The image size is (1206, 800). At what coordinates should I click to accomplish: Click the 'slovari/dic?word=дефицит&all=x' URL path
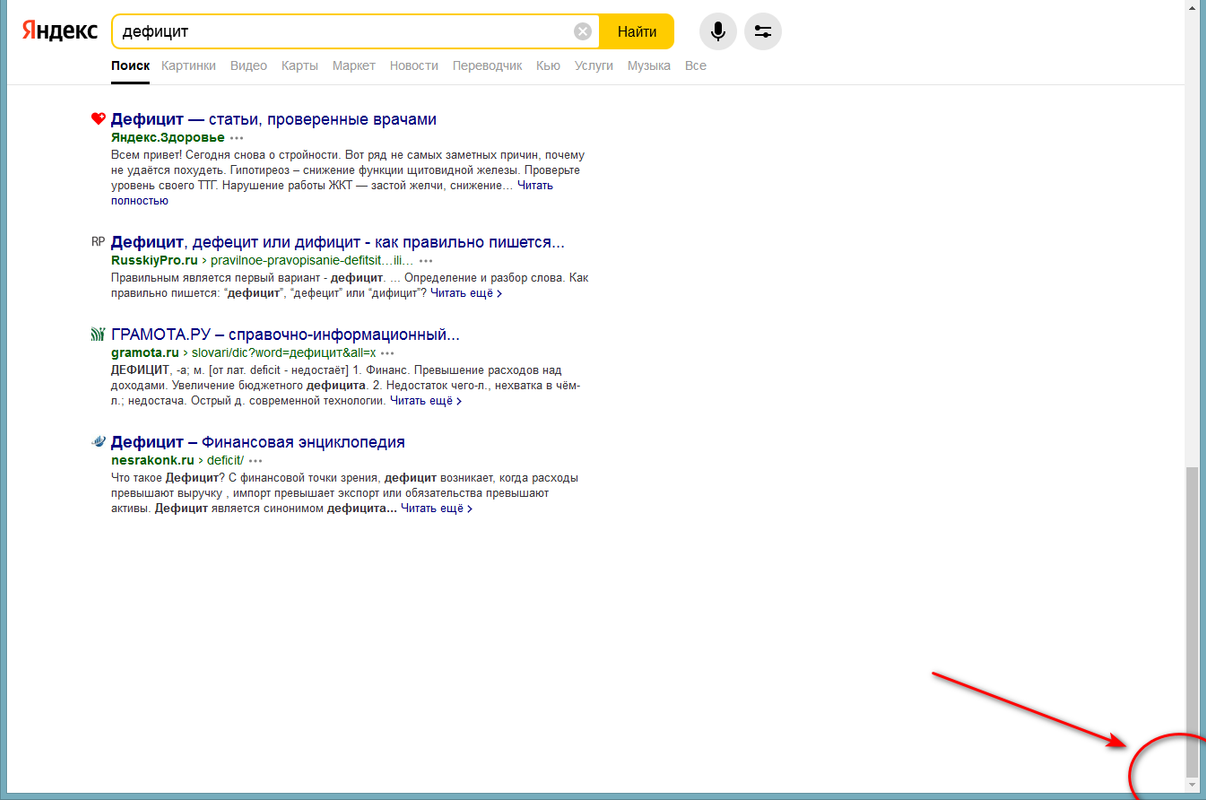284,353
